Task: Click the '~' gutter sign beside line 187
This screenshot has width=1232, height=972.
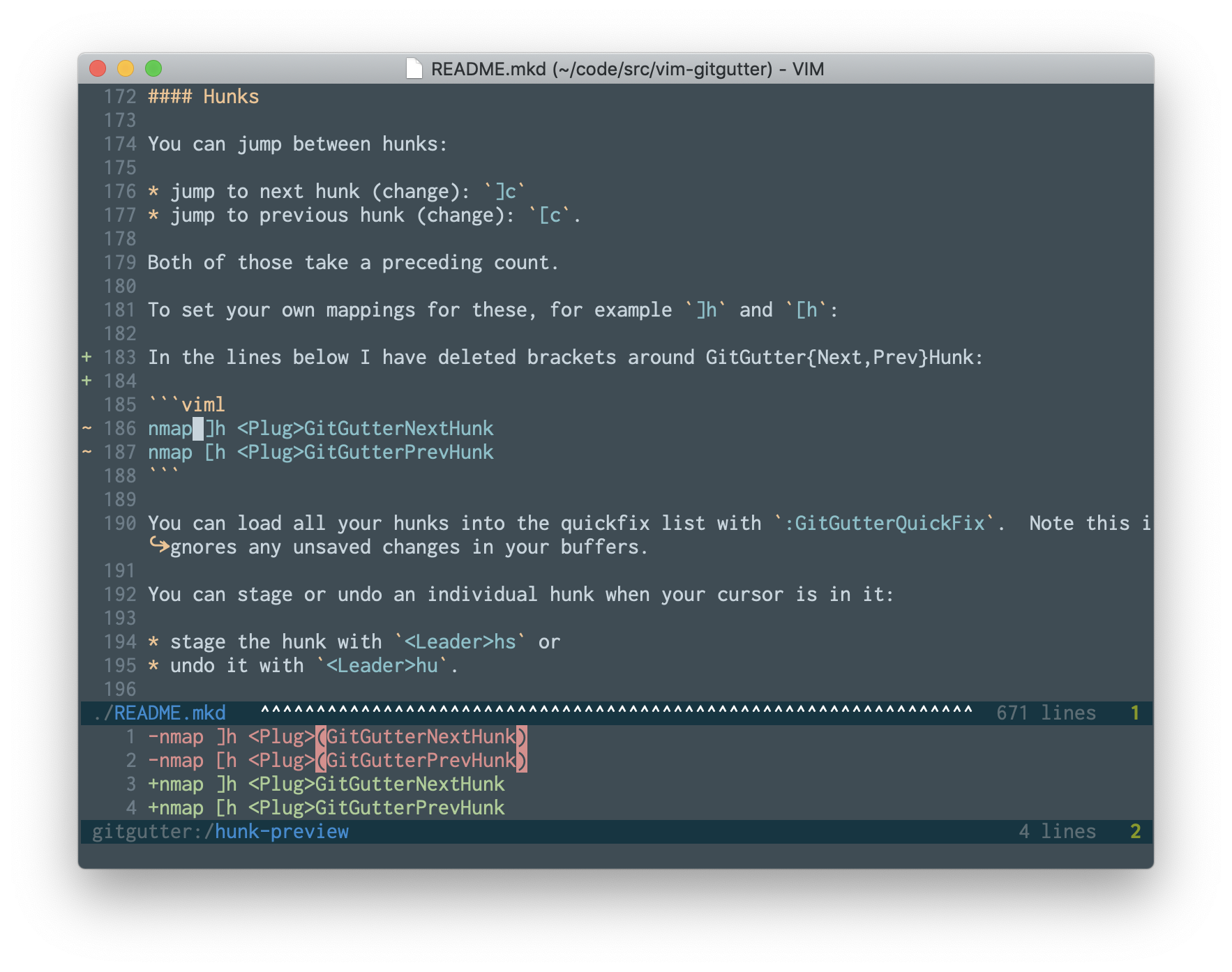Action: tap(87, 452)
